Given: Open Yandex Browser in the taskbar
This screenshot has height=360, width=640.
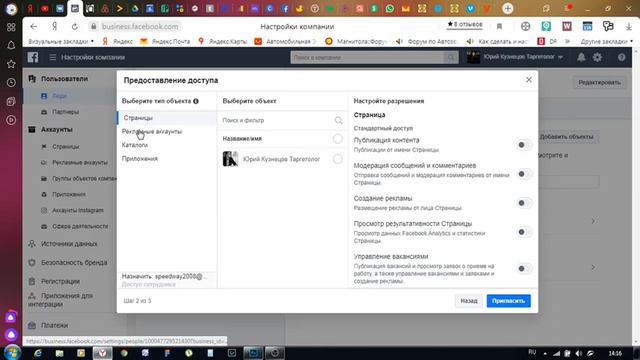Looking at the screenshot, I should point(102,353).
